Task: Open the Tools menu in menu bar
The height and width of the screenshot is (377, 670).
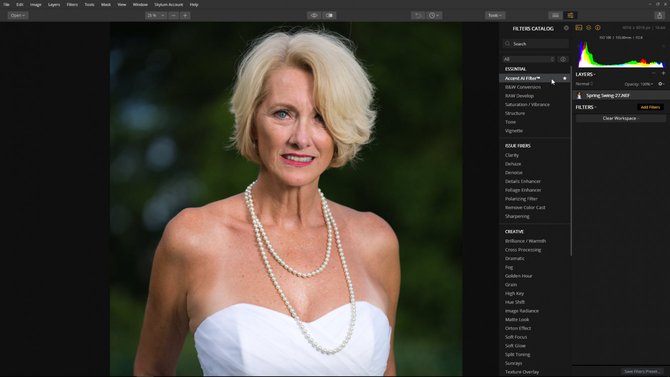Action: click(89, 5)
